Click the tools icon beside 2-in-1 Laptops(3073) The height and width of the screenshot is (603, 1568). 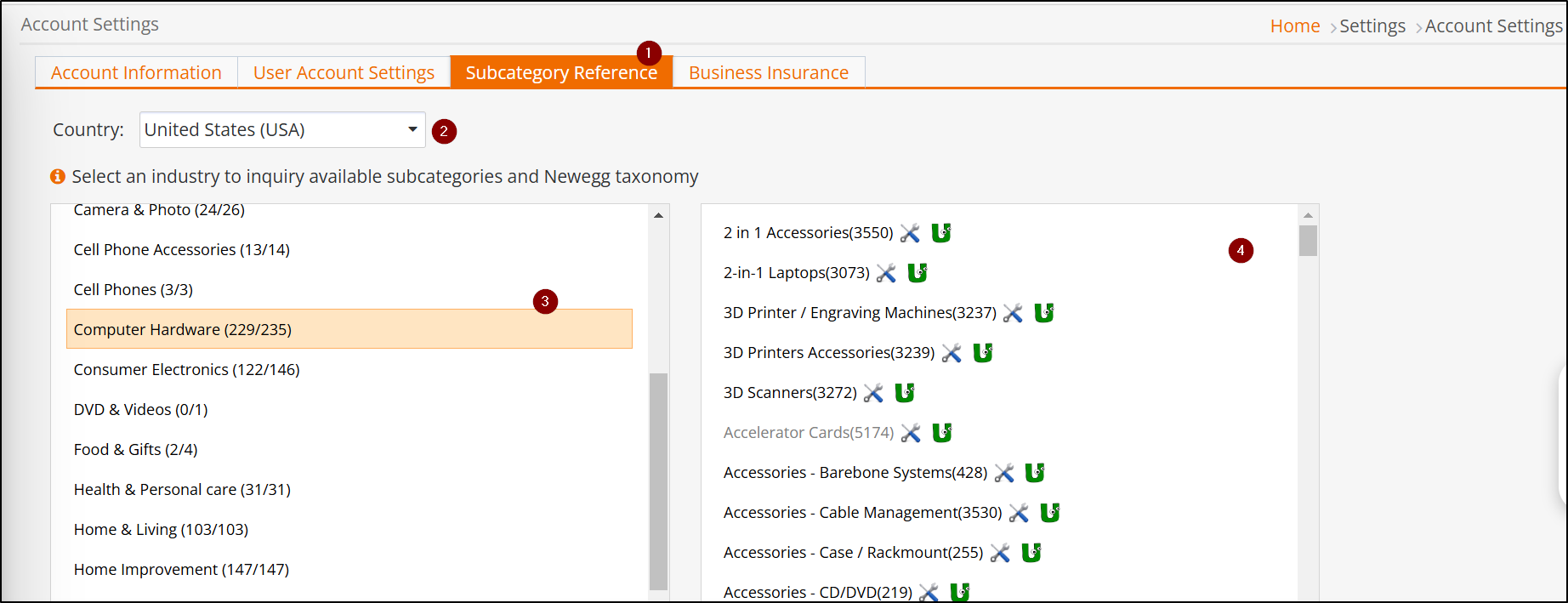886,273
